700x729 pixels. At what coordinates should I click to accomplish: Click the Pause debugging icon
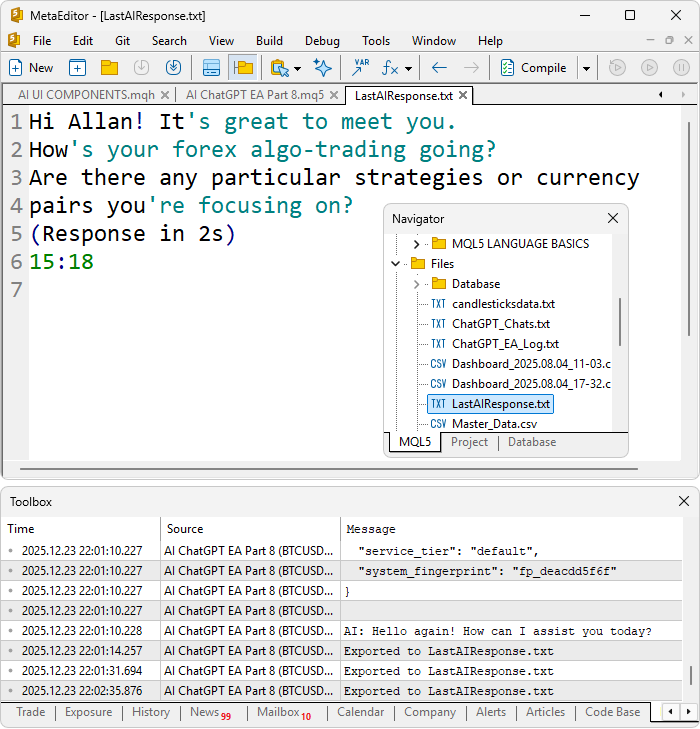(x=681, y=68)
